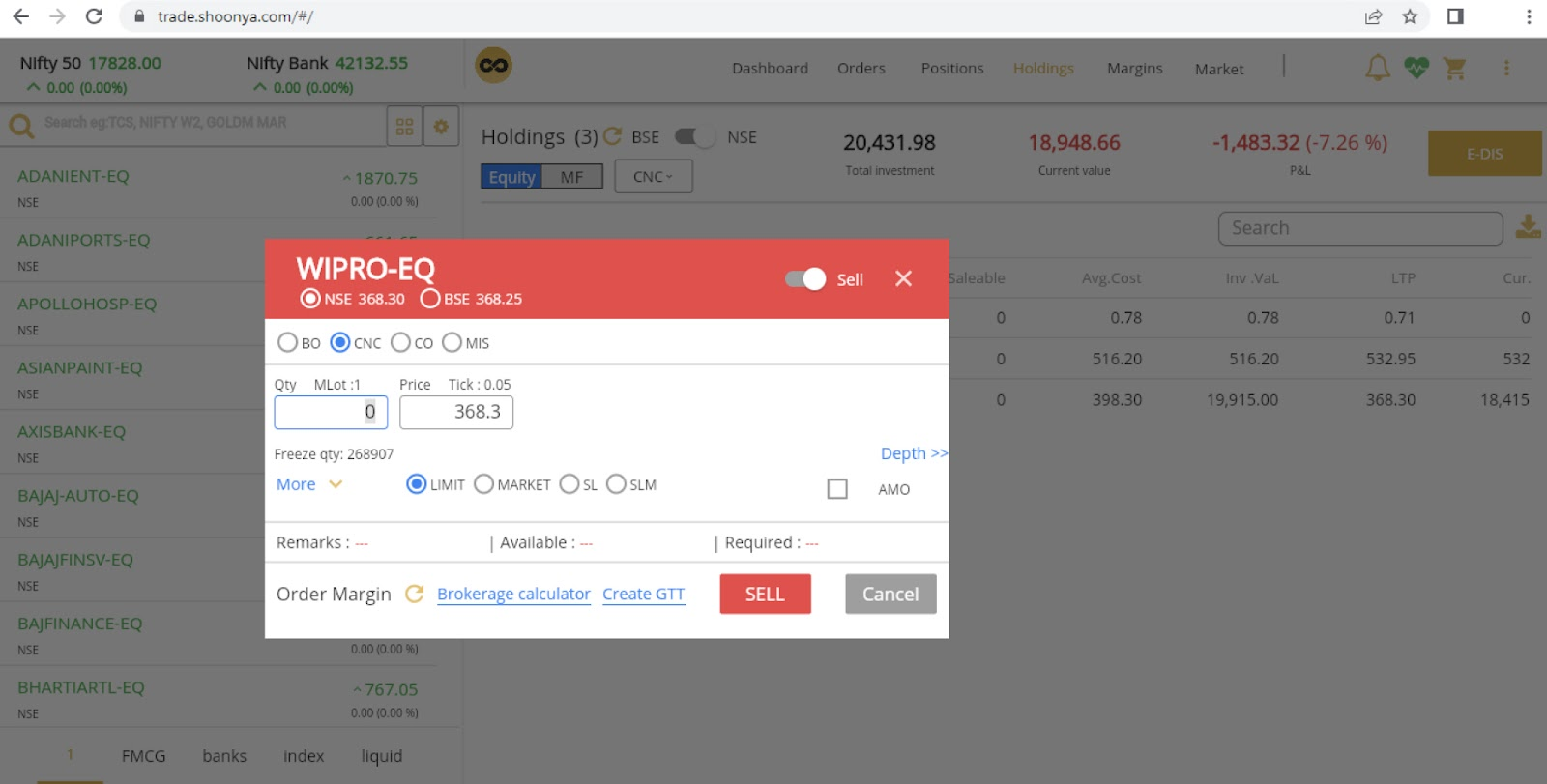Click the red SELL button
This screenshot has height=784, width=1547.
(x=765, y=594)
